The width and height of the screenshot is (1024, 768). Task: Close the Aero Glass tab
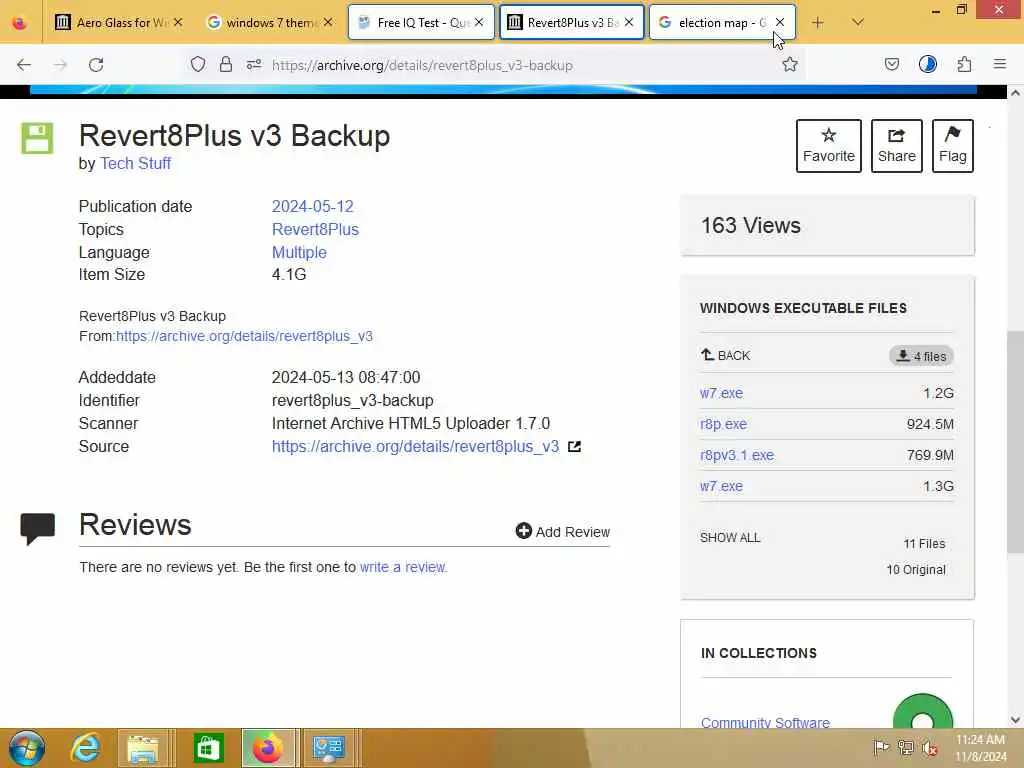pos(178,22)
